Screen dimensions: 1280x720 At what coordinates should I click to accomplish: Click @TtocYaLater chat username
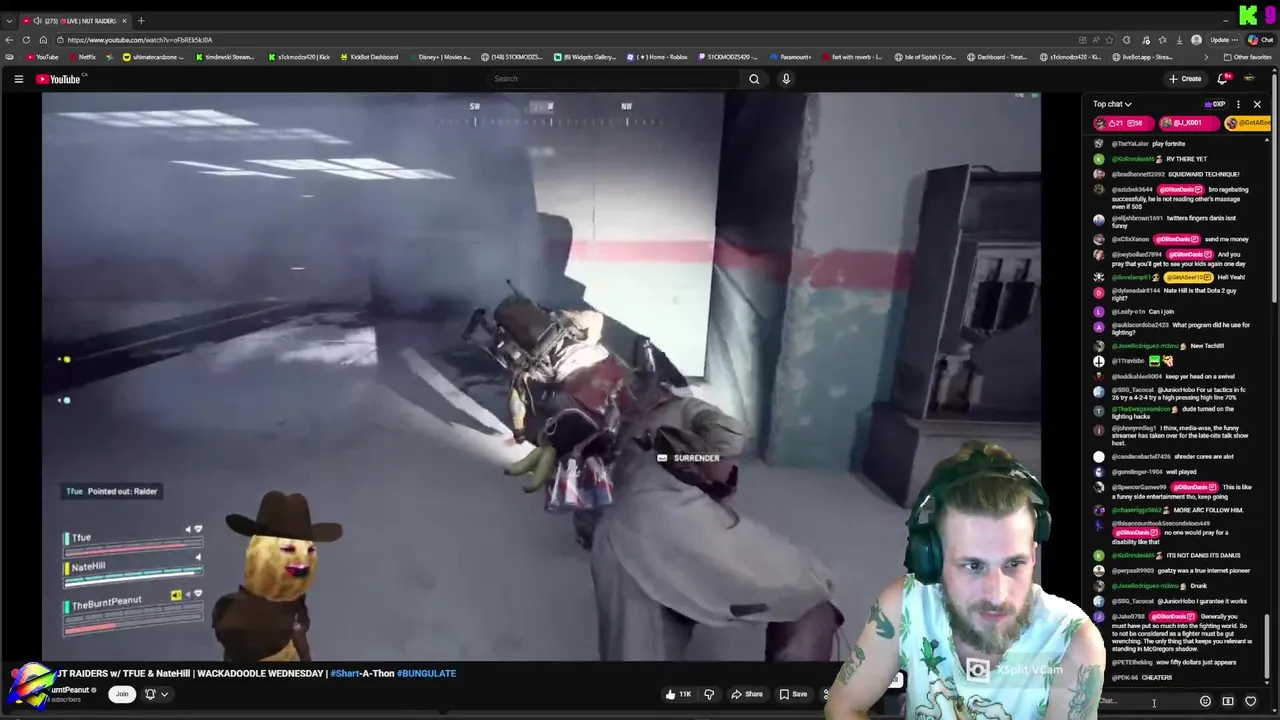click(1130, 144)
